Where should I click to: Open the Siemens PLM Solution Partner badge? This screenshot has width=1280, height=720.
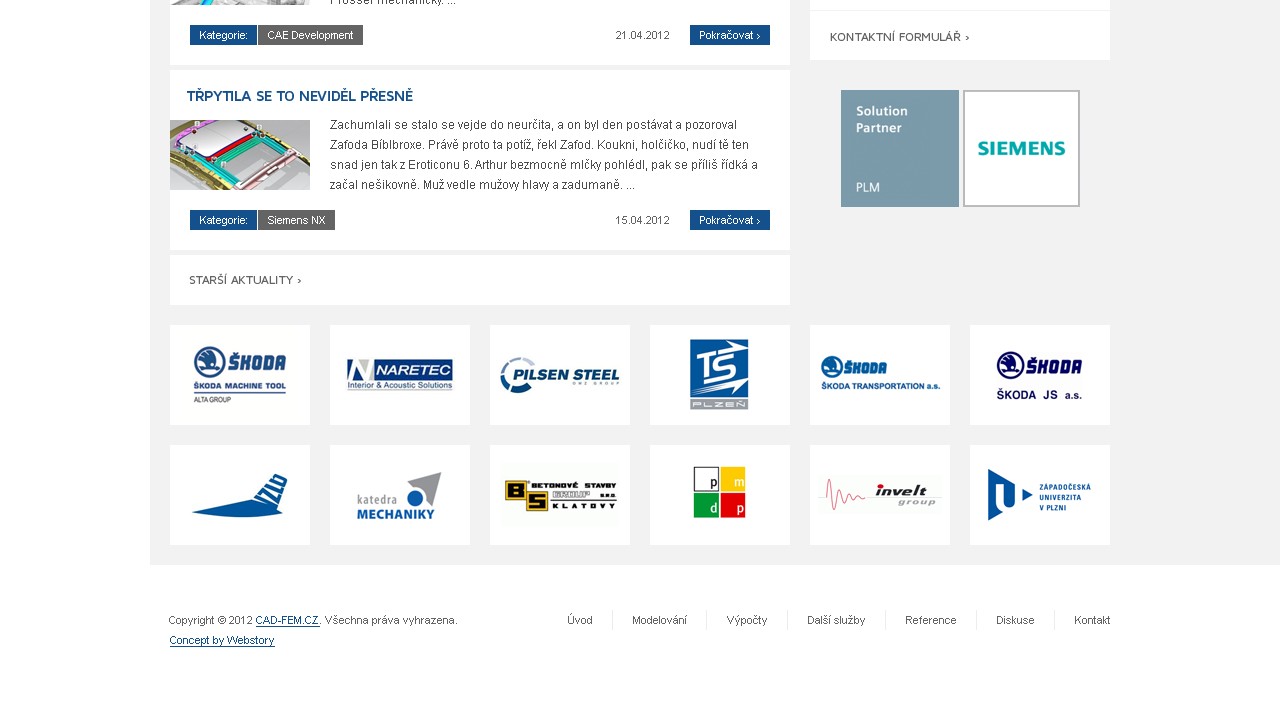click(x=900, y=148)
